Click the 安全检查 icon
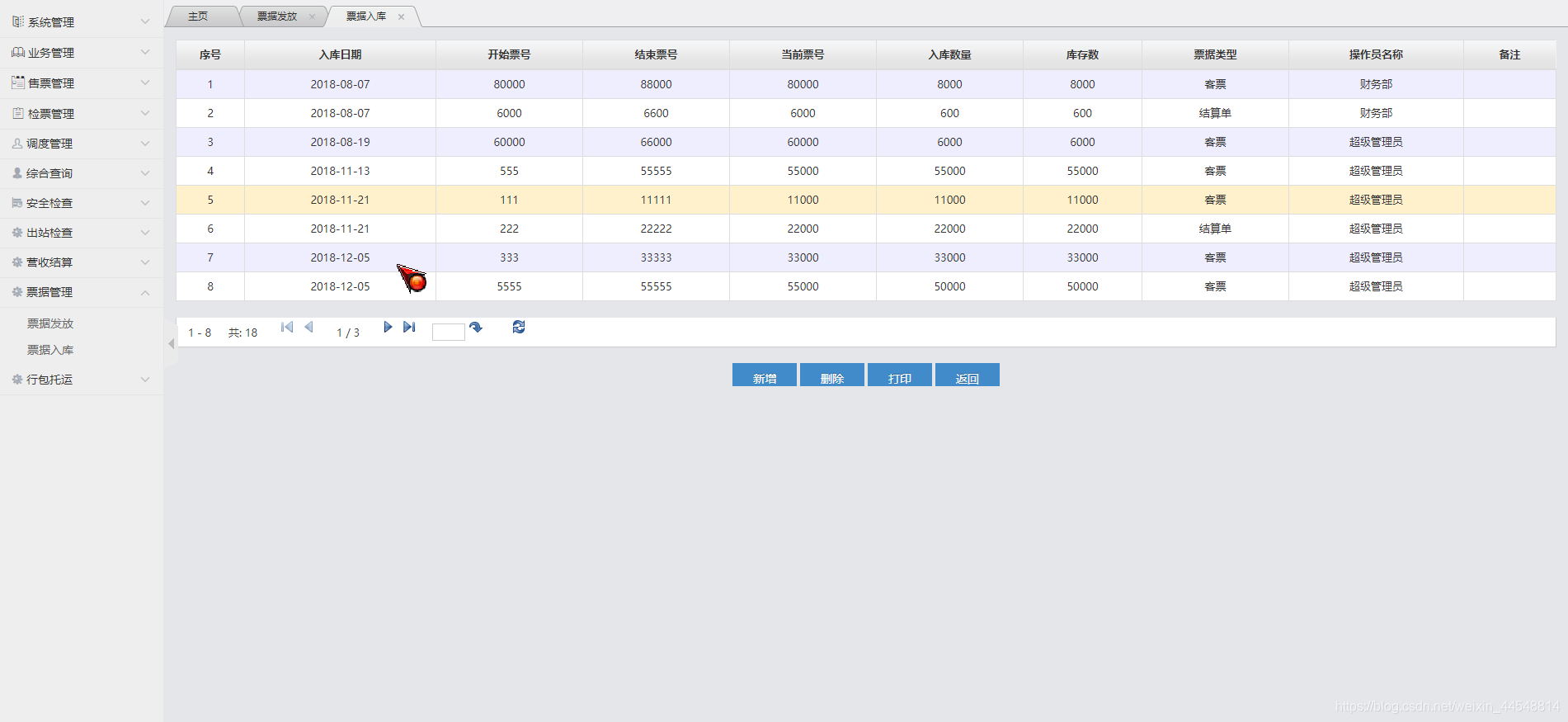 tap(17, 203)
